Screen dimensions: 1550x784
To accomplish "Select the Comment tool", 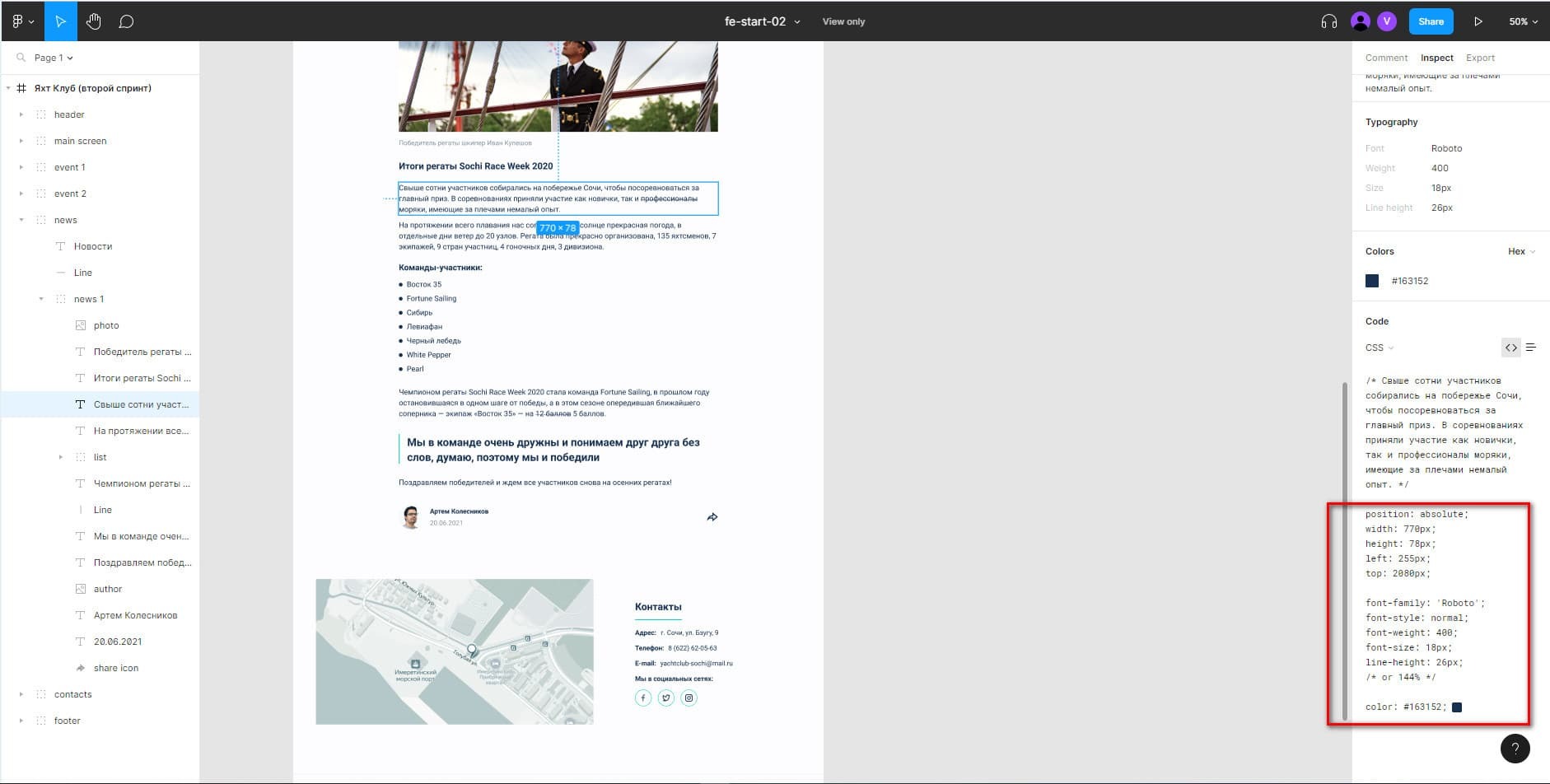I will point(126,21).
